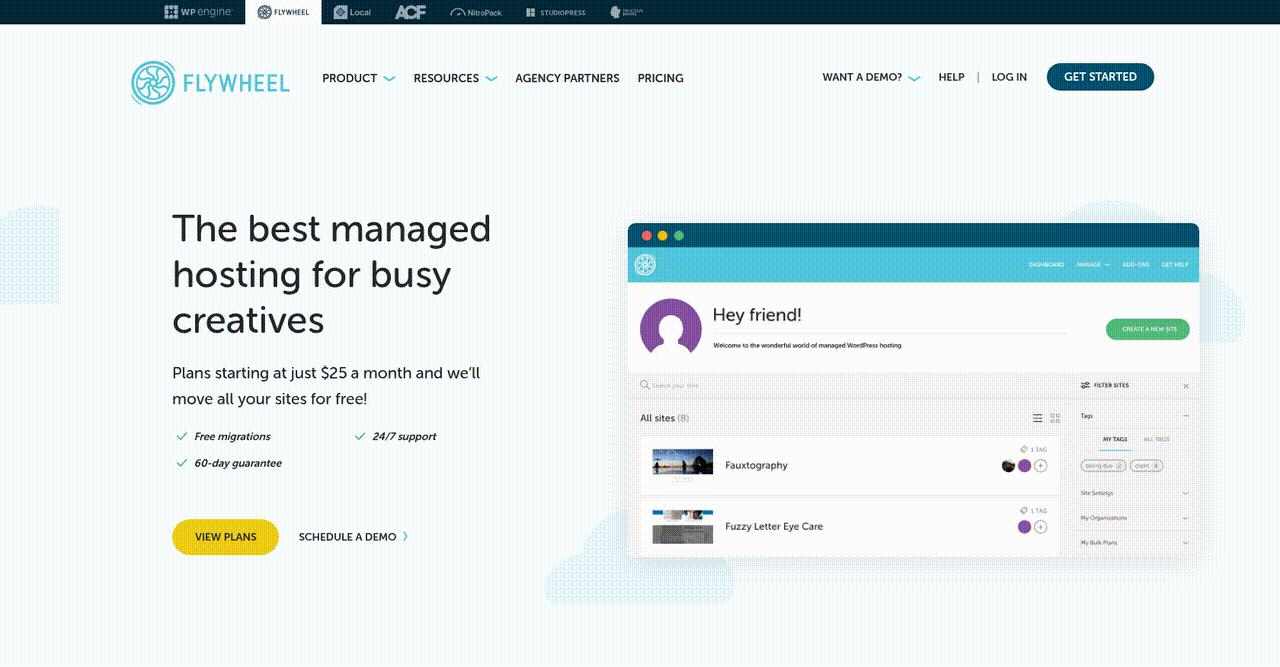Image resolution: width=1280 pixels, height=667 pixels.
Task: Open the NitroPack brand link in top bar
Action: [476, 12]
